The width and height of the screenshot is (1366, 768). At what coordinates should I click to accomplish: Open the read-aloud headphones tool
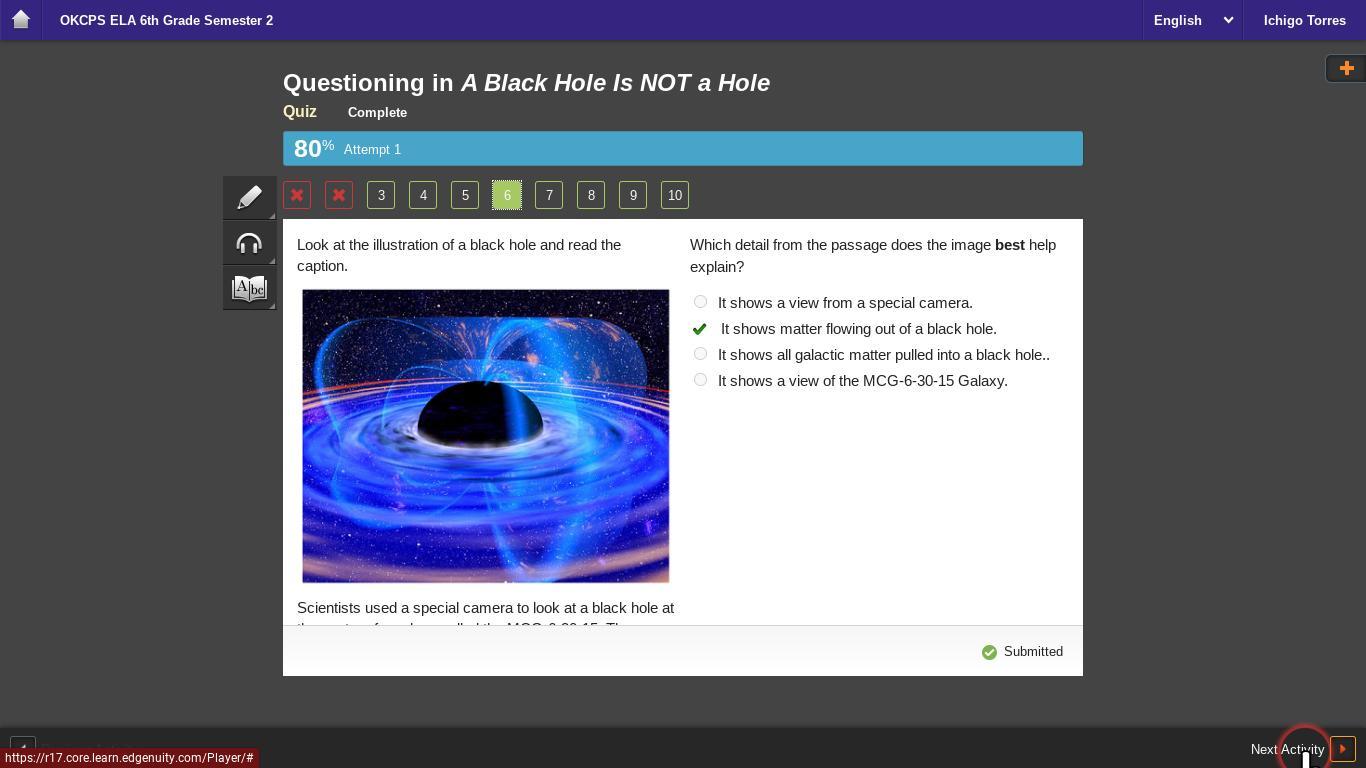pos(249,243)
